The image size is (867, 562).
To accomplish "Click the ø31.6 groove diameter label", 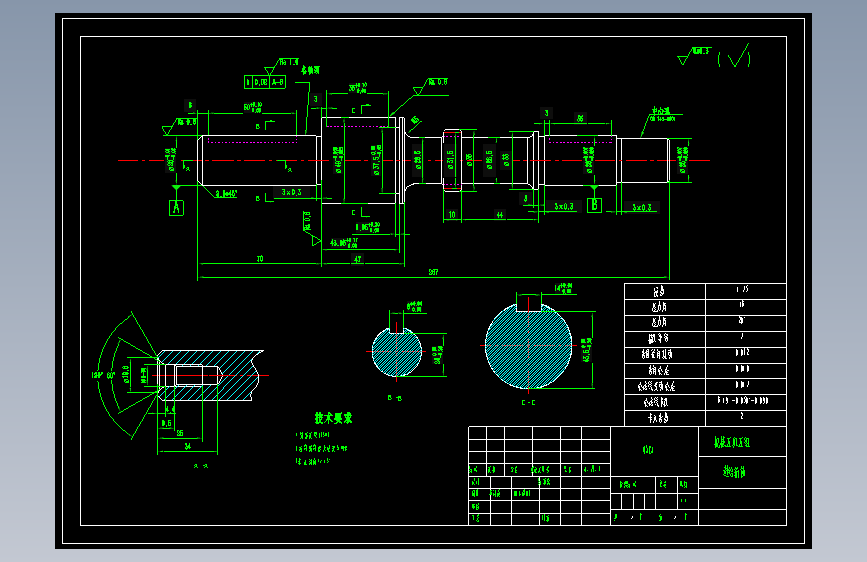I will click(450, 160).
